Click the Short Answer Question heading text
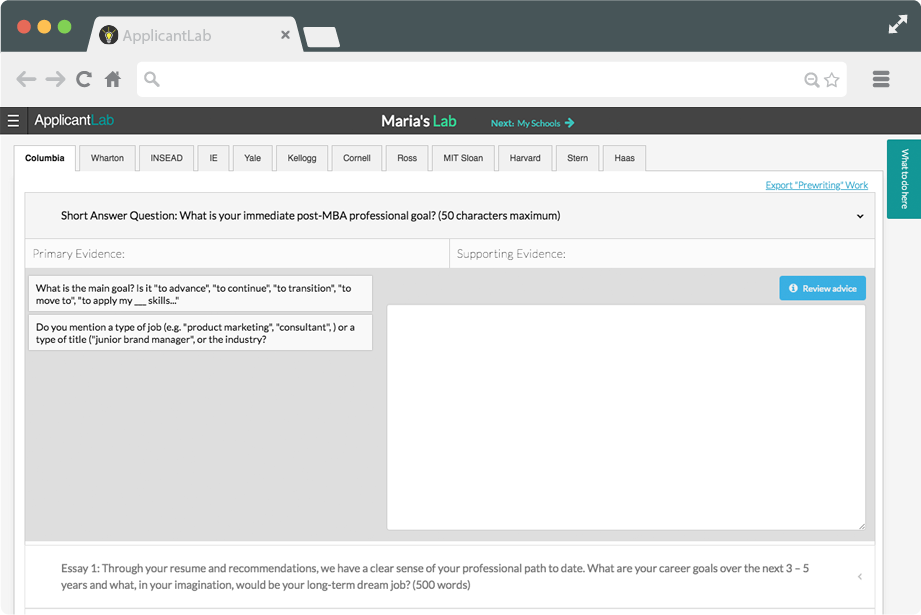 (x=310, y=216)
